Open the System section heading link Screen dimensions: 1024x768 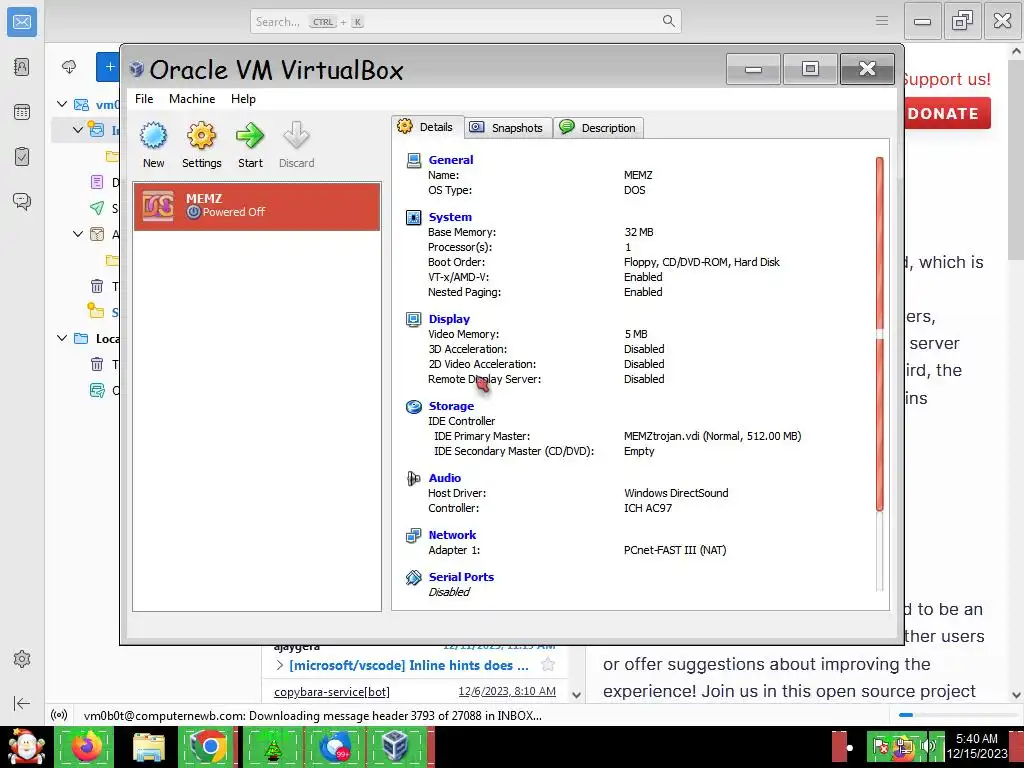450,217
